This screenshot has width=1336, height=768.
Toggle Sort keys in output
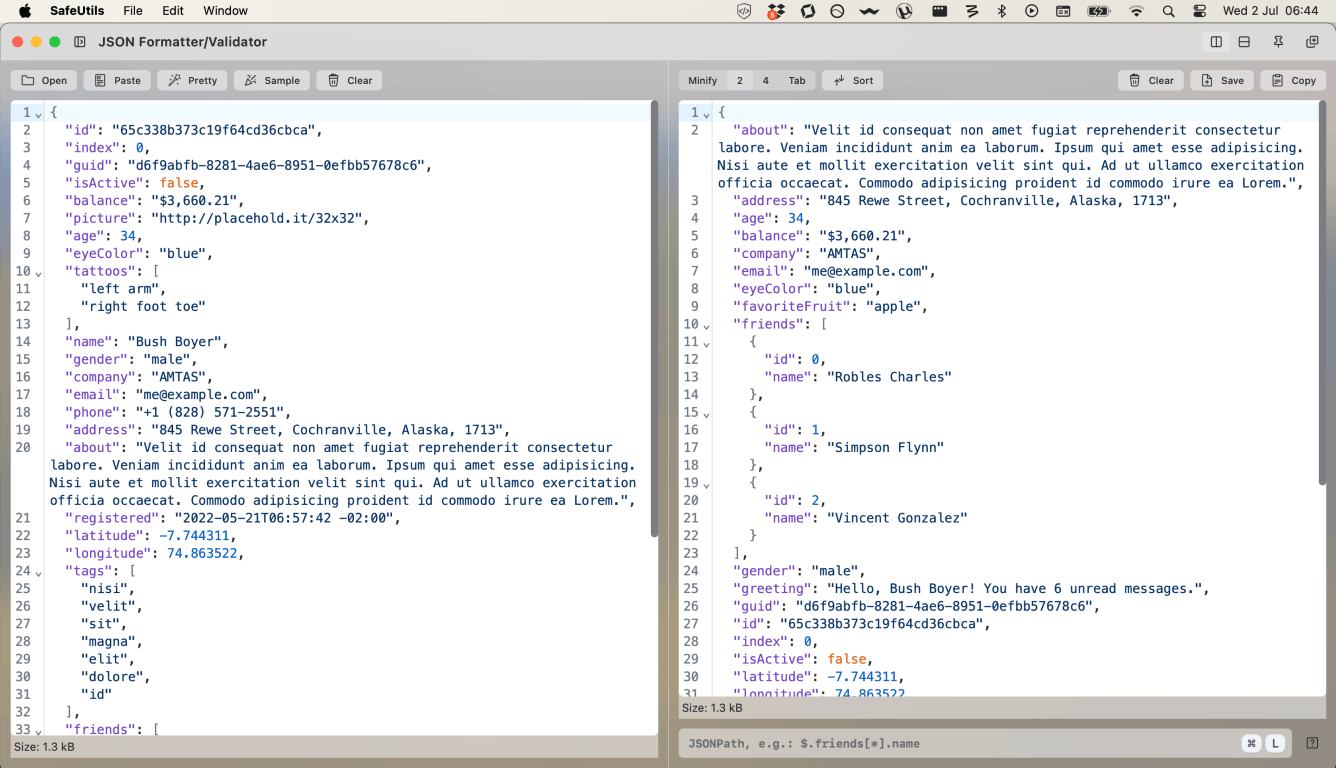[852, 81]
